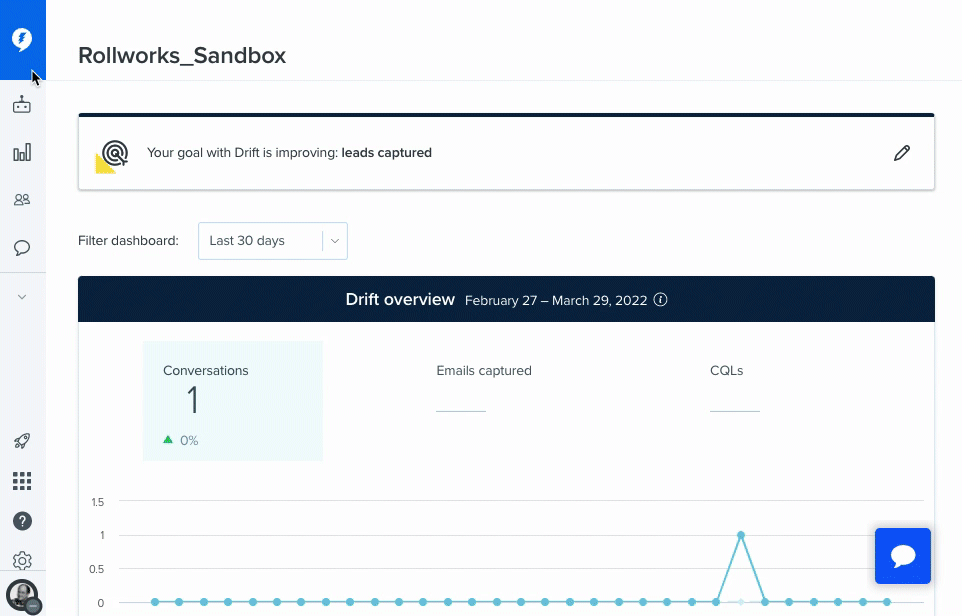Screen dimensions: 962x616
Task: Open the Playbooks bot icon
Action: click(x=22, y=105)
